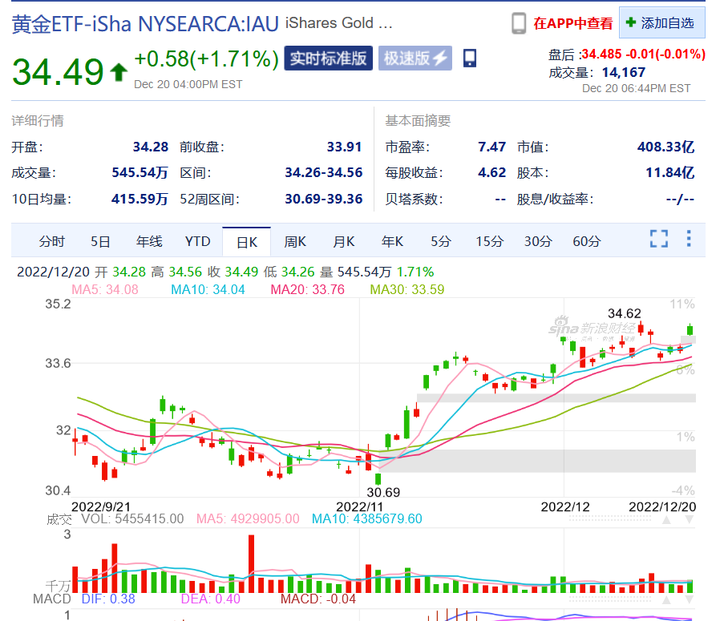Select the YTD chart tab
Screen dimensions: 720x621
198,241
